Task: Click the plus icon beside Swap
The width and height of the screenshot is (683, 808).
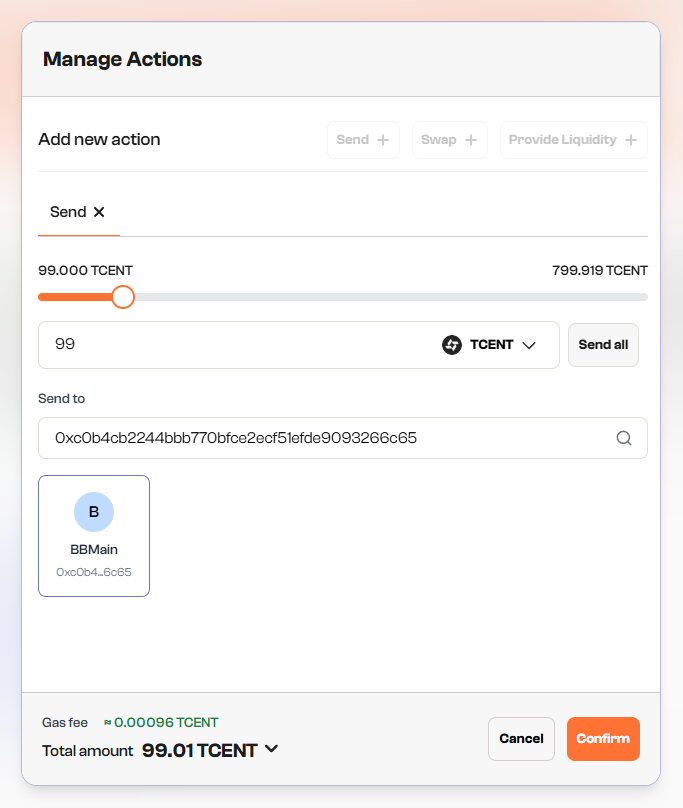Action: [470, 140]
